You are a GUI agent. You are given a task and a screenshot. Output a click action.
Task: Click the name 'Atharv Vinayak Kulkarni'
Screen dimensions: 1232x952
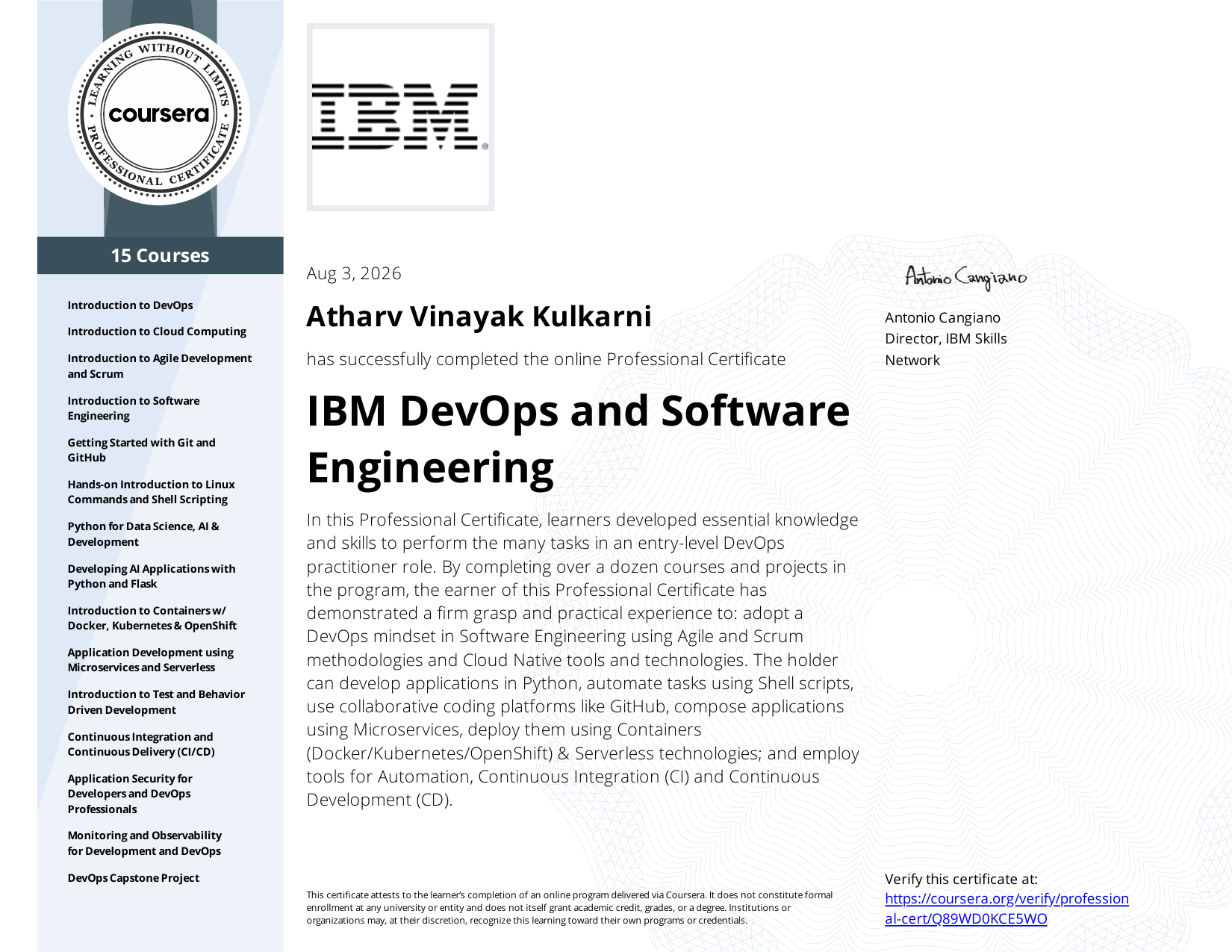[479, 317]
